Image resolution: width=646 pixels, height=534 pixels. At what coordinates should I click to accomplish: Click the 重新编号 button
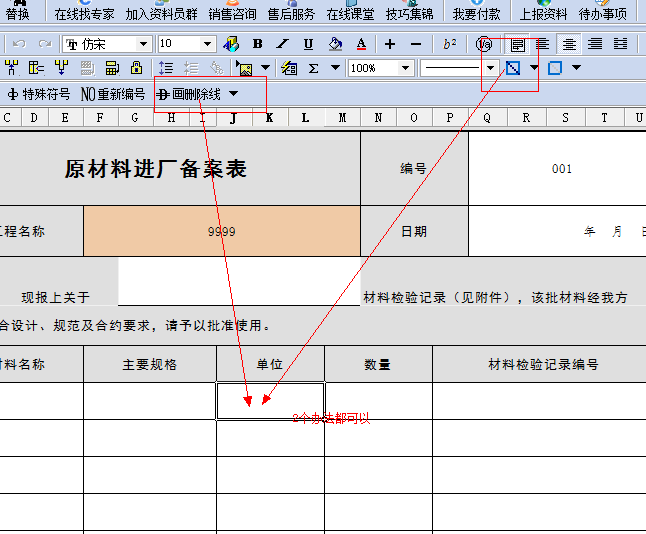tap(113, 94)
